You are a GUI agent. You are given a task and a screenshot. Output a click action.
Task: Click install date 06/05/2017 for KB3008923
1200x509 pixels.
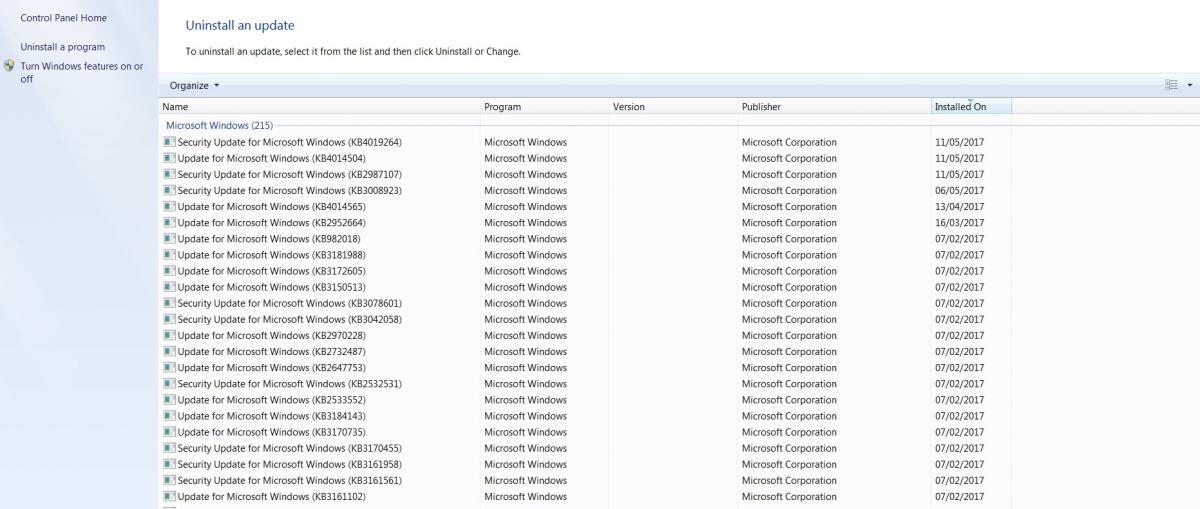click(x=959, y=190)
